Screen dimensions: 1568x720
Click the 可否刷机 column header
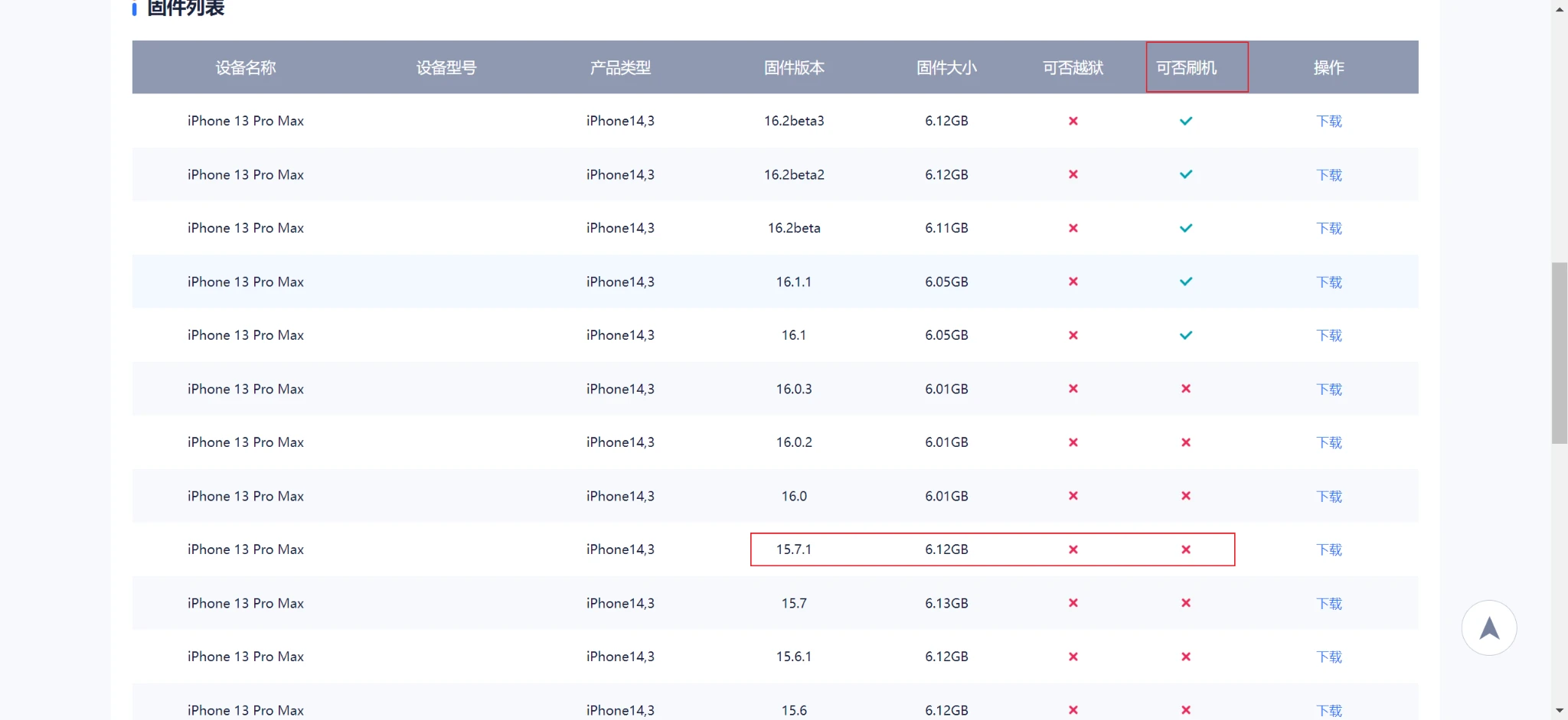pos(1186,67)
